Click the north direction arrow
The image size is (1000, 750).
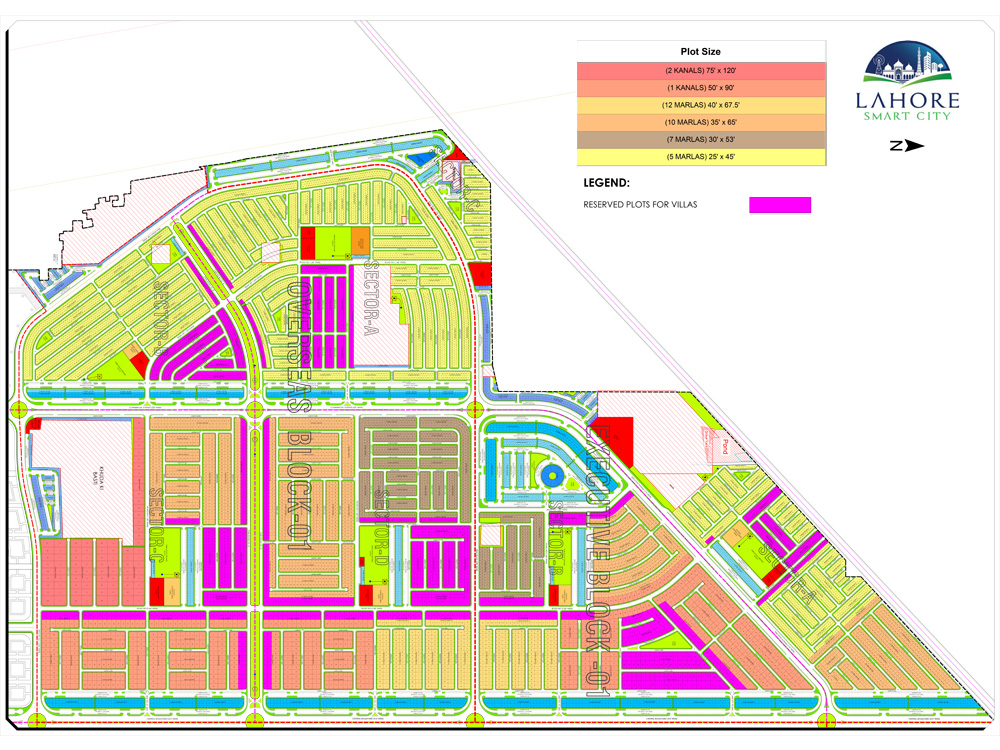click(x=907, y=146)
